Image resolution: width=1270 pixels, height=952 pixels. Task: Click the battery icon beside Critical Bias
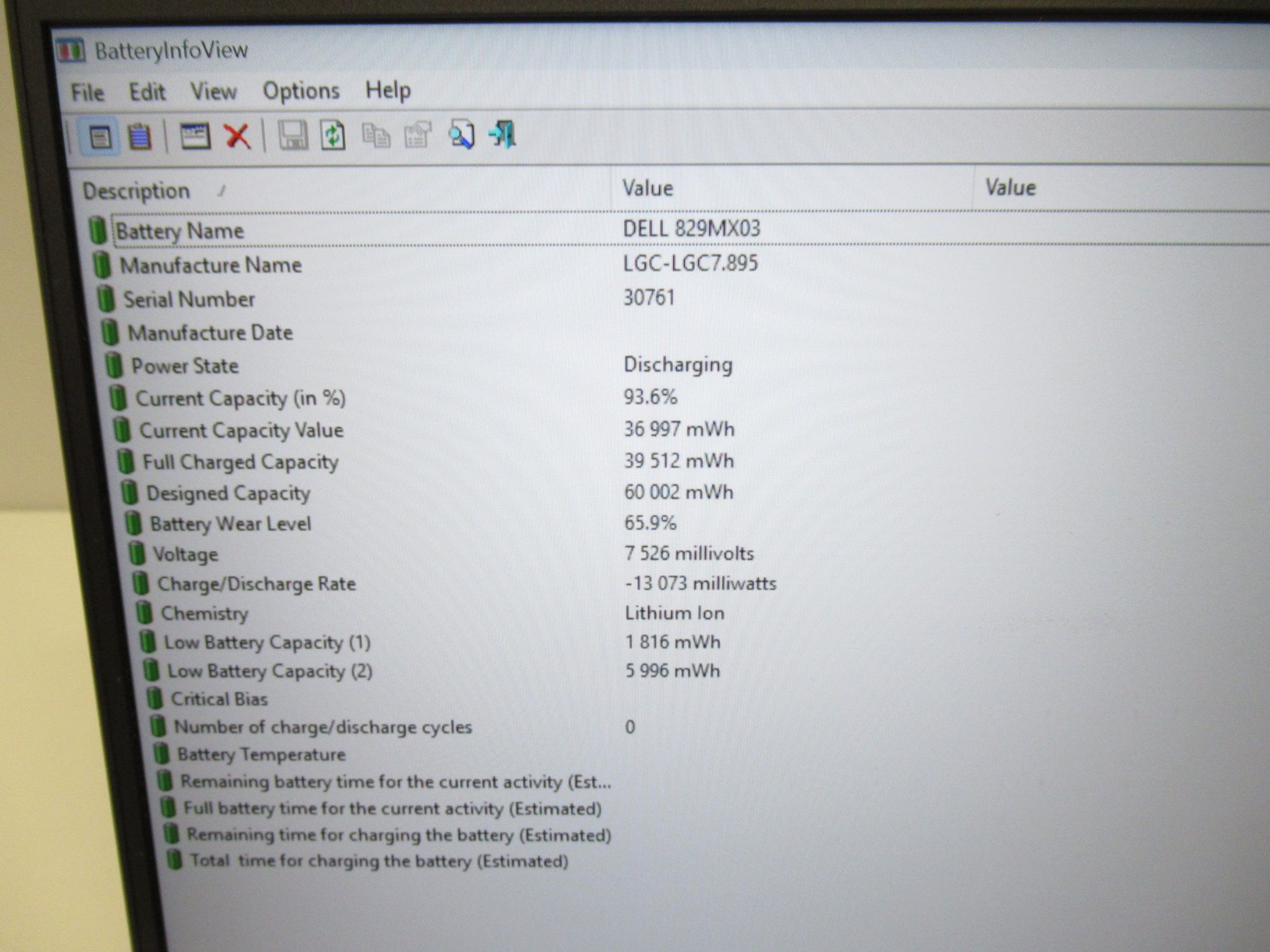click(x=154, y=699)
